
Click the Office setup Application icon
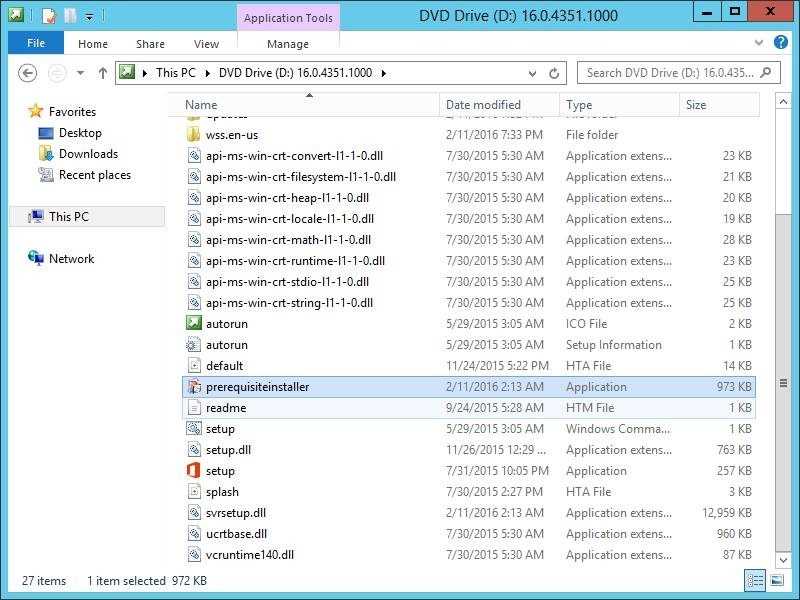(194, 470)
